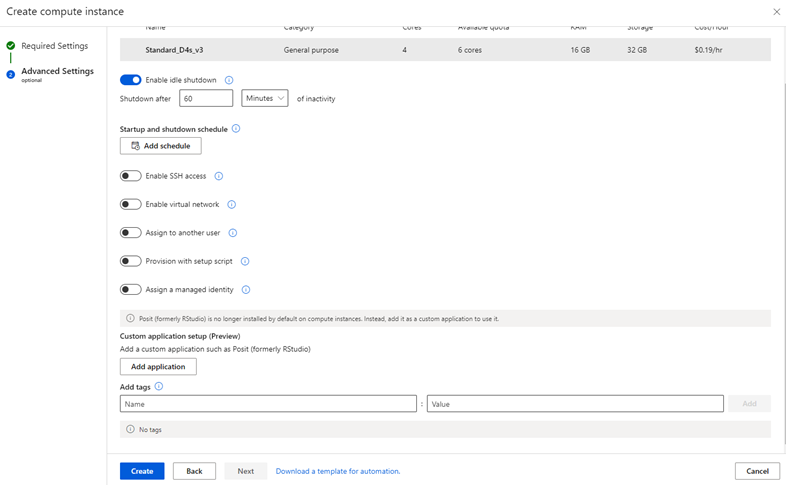The width and height of the screenshot is (786, 485).
Task: Enable SSH access toggle
Action: pos(130,176)
